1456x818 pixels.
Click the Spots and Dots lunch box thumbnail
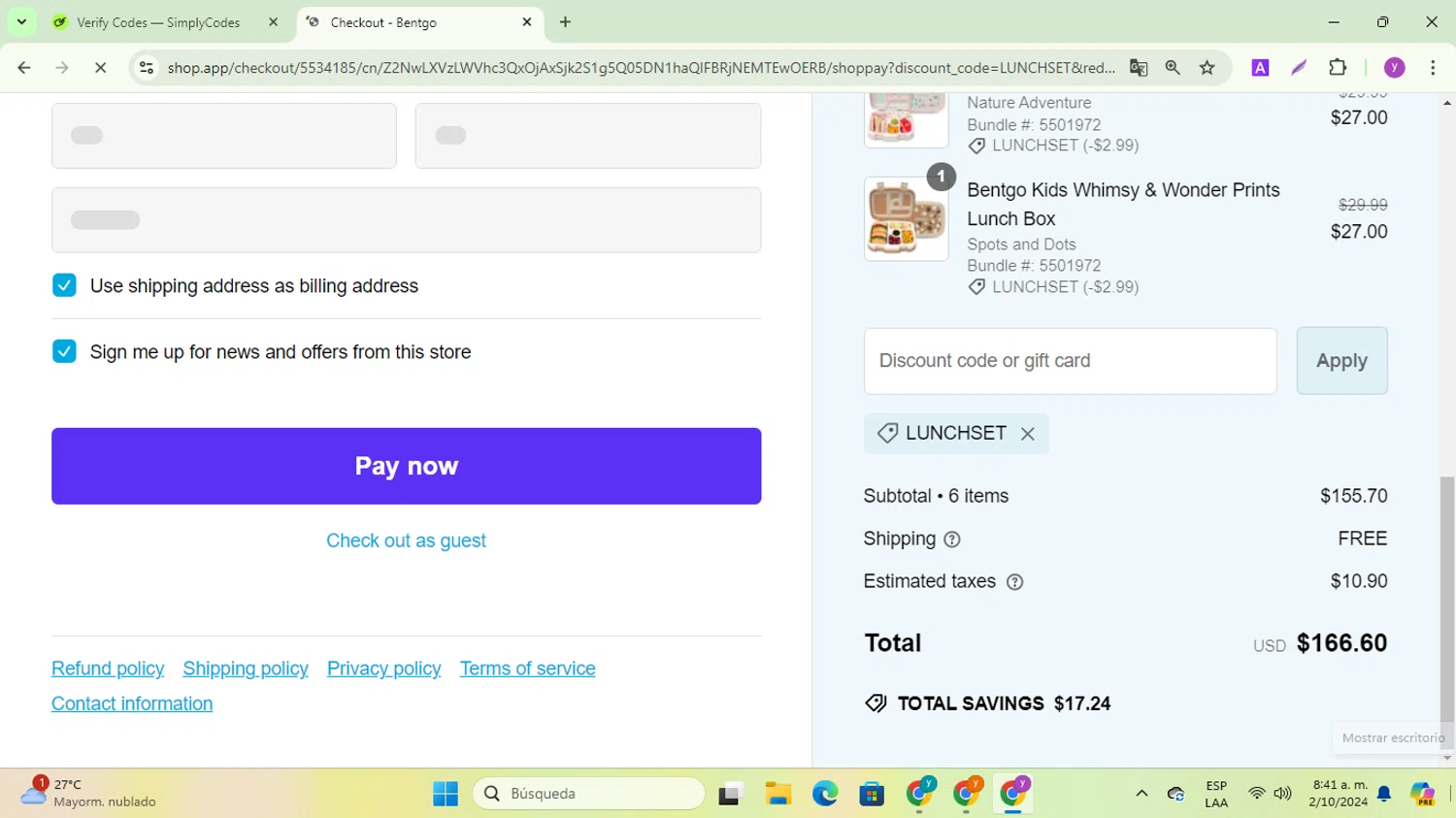point(906,218)
